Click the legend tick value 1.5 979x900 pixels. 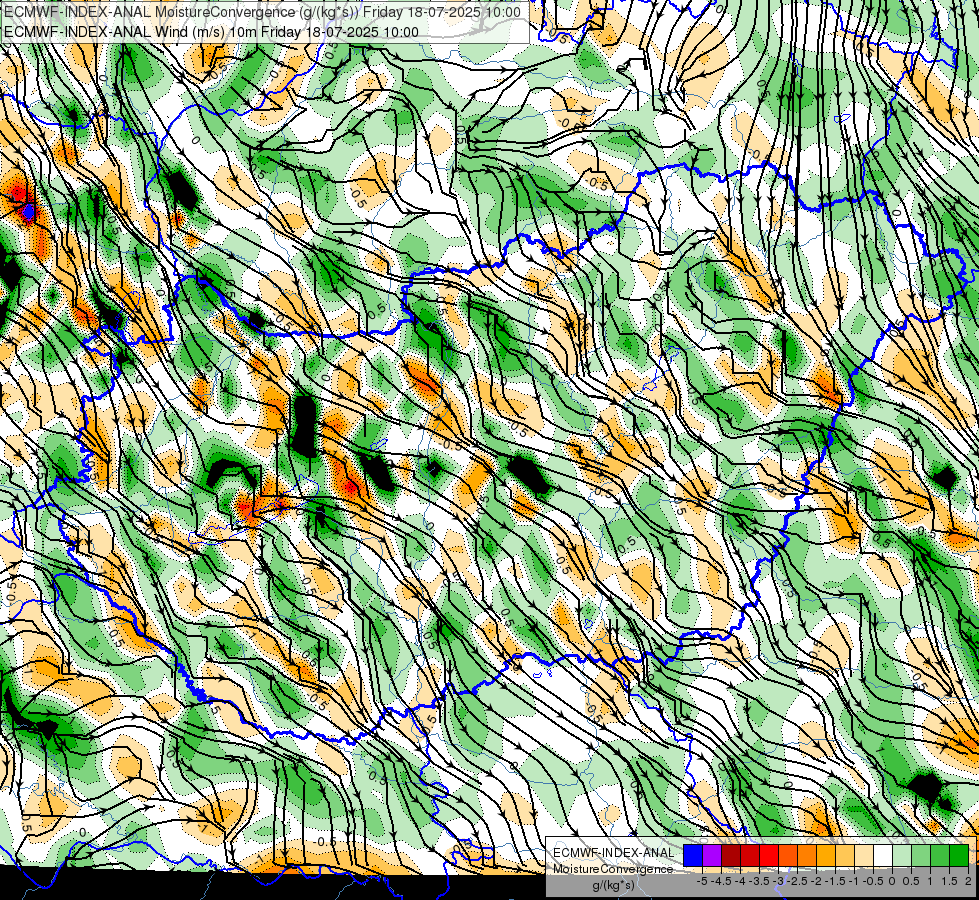tap(949, 881)
